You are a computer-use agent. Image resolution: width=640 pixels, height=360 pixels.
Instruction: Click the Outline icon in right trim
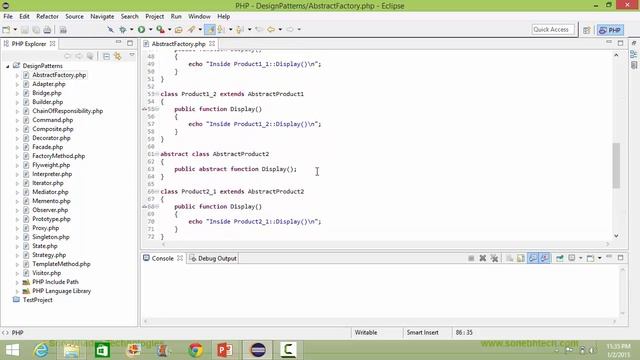click(633, 54)
